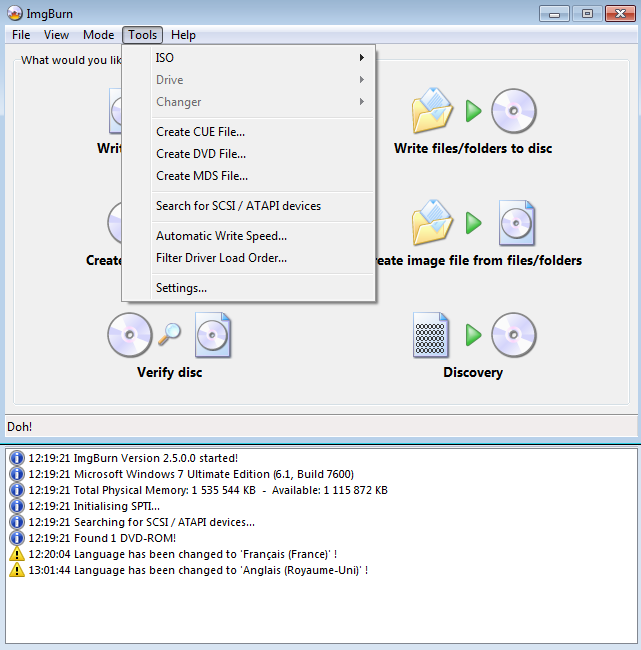Click the green arrow above Discovery
641x650 pixels.
[x=473, y=335]
